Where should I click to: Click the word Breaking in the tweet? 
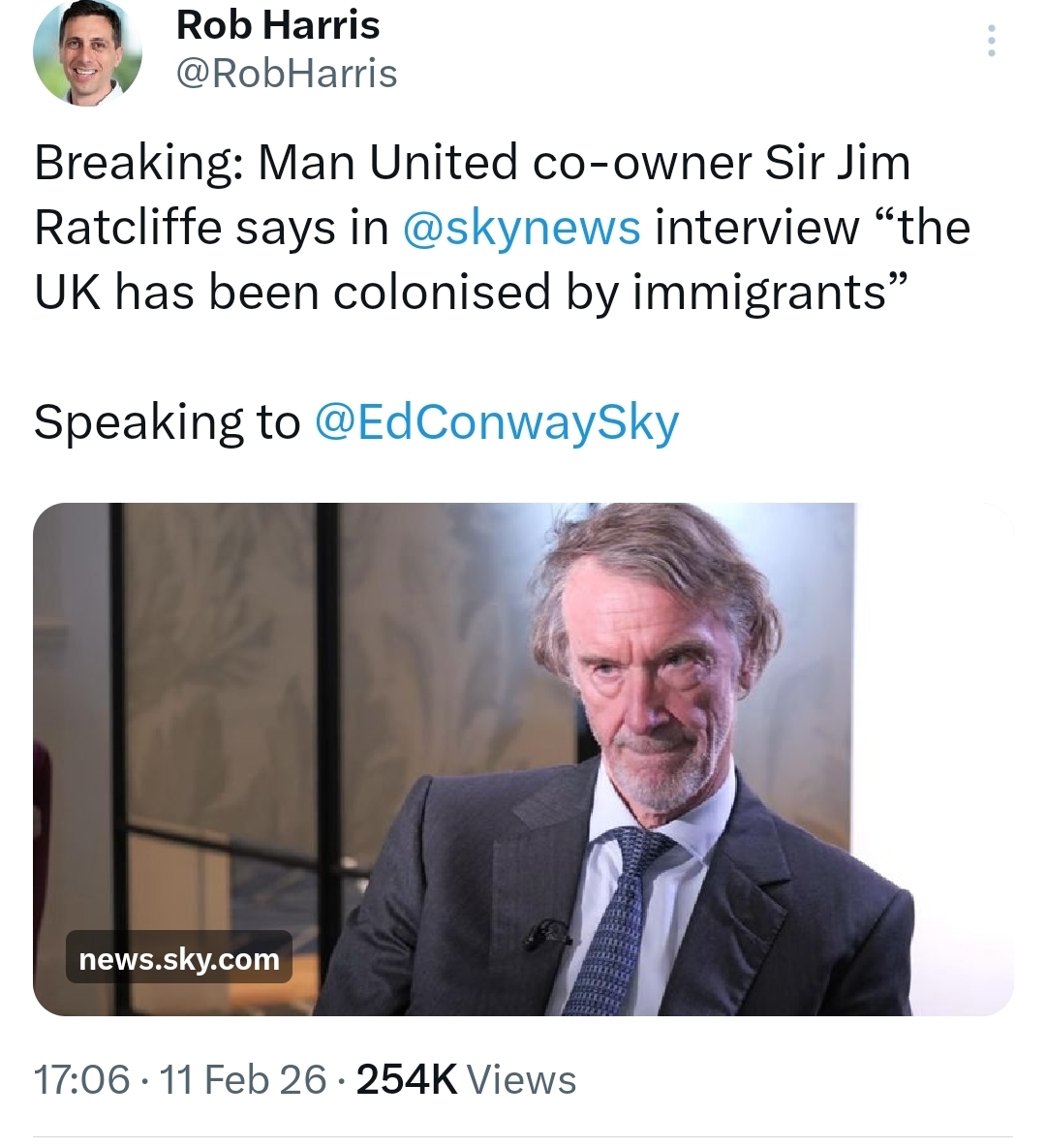click(x=138, y=163)
